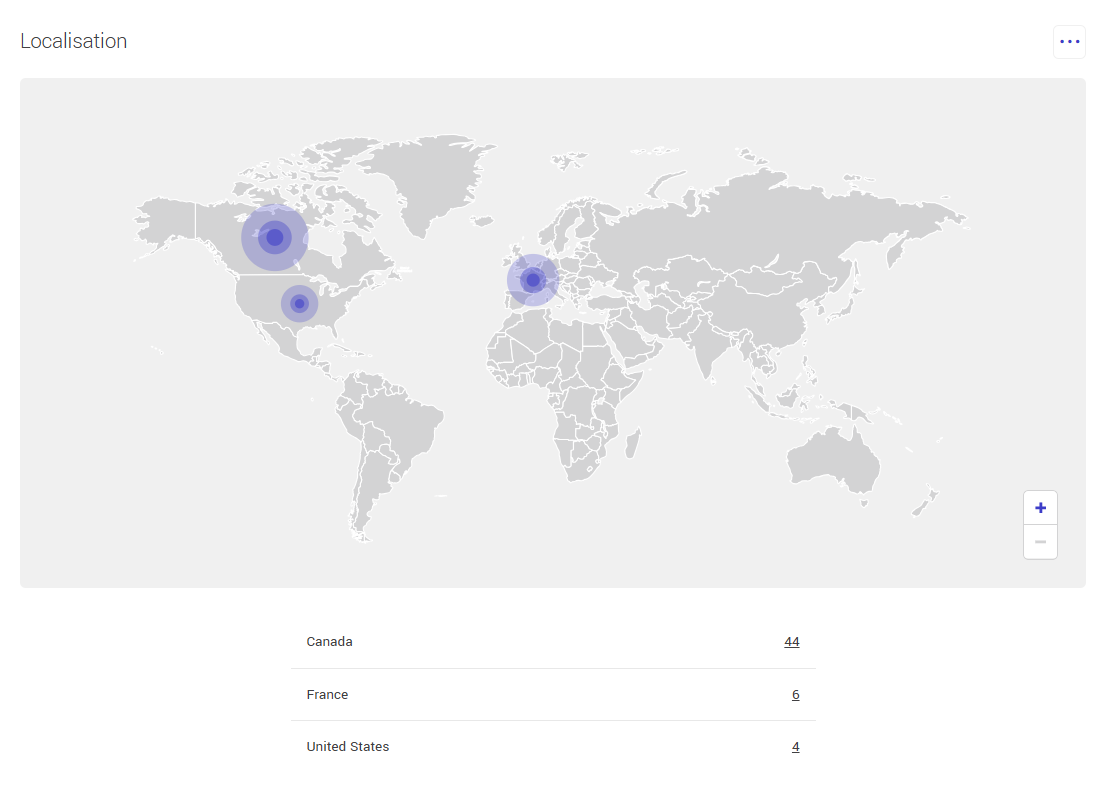The image size is (1102, 793).
Task: Zoom out of the map with minus button
Action: coord(1040,542)
